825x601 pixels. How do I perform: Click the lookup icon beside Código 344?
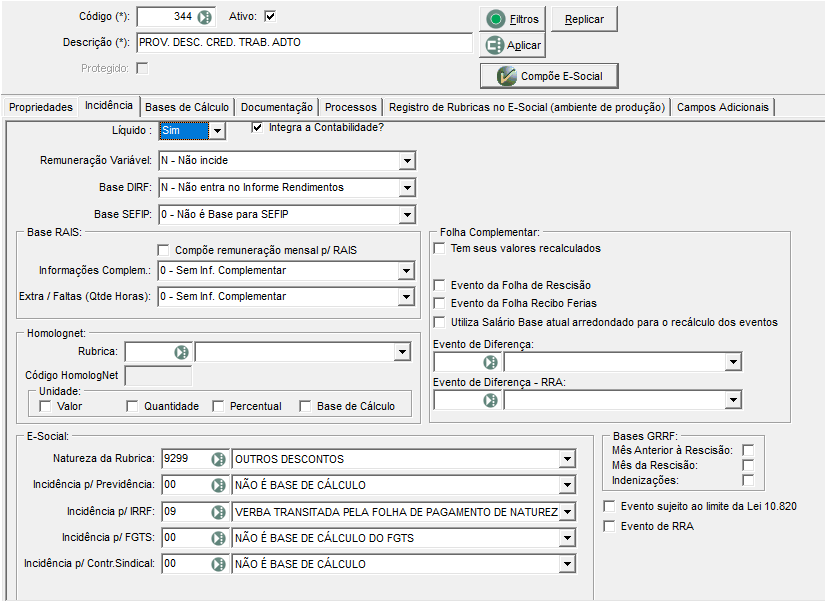pos(205,17)
